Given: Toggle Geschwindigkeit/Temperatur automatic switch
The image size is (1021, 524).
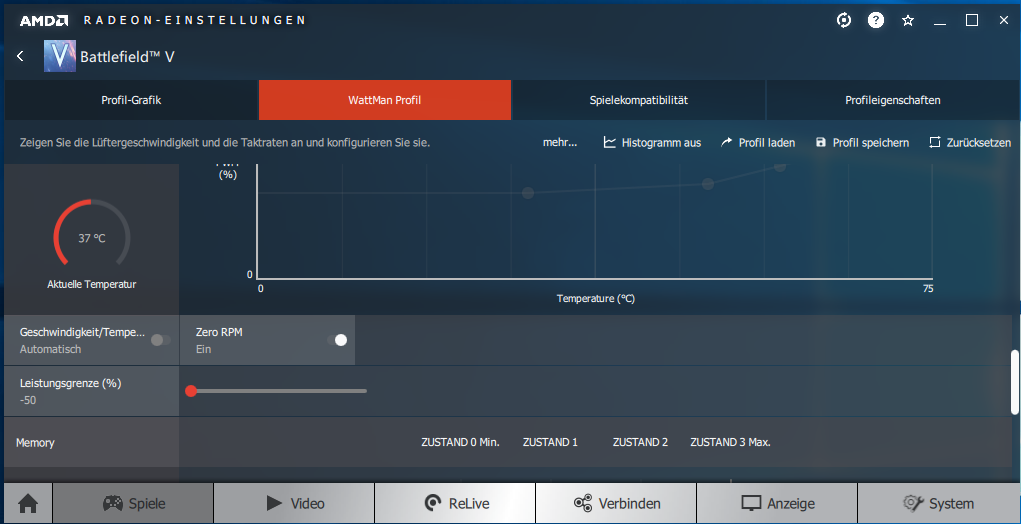Looking at the screenshot, I should pos(161,340).
